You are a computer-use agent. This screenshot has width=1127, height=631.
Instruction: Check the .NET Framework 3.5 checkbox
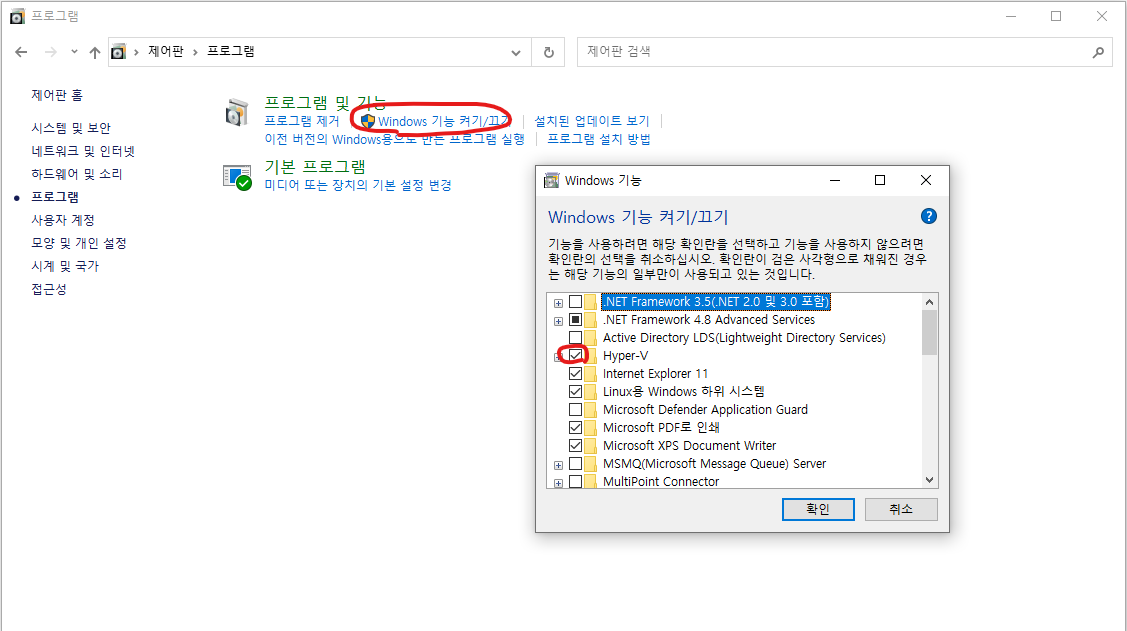(x=576, y=301)
